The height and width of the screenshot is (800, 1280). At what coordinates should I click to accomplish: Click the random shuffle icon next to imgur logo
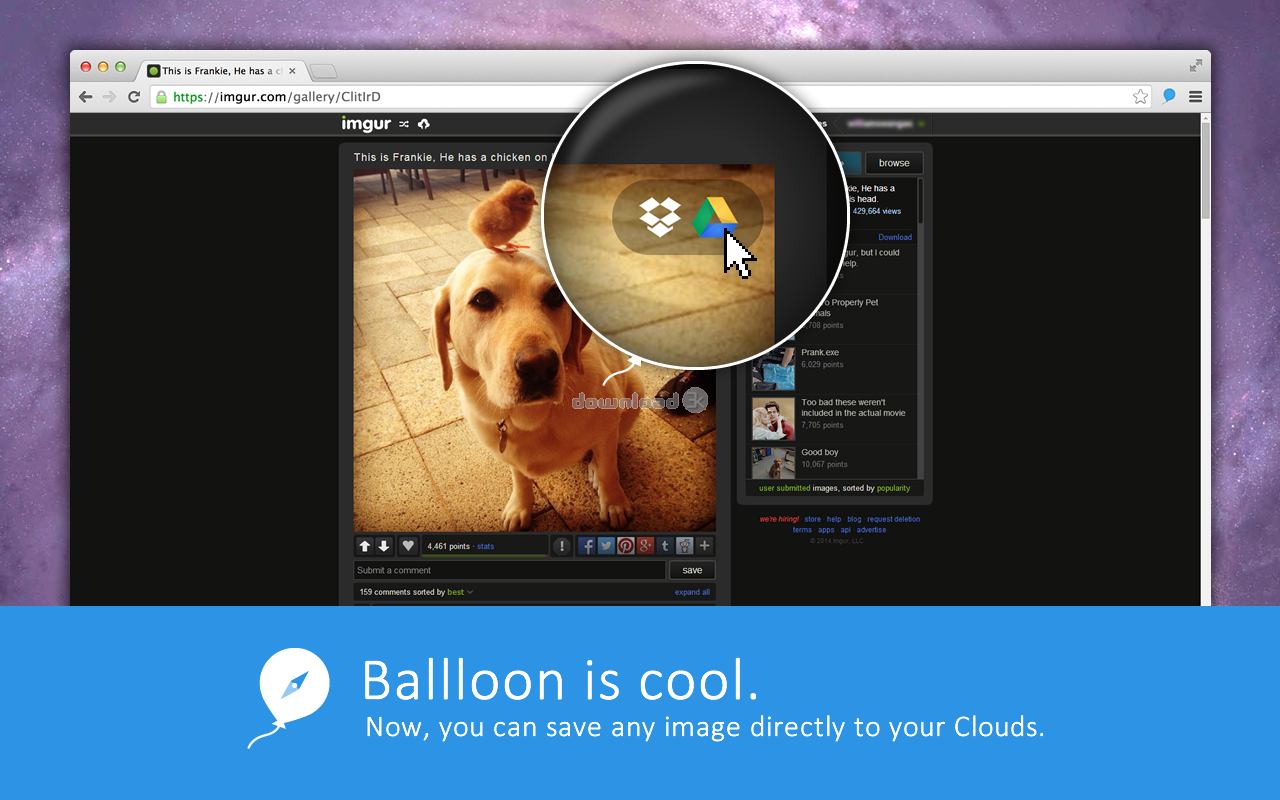pos(404,125)
